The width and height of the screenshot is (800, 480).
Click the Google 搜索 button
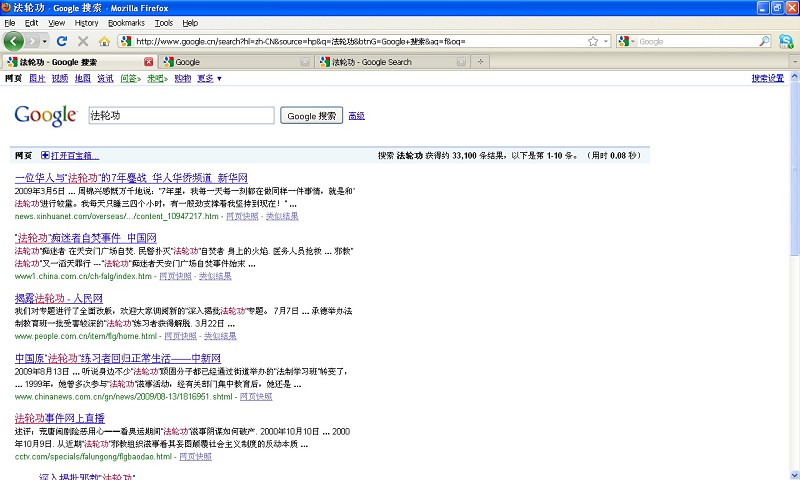coord(312,116)
